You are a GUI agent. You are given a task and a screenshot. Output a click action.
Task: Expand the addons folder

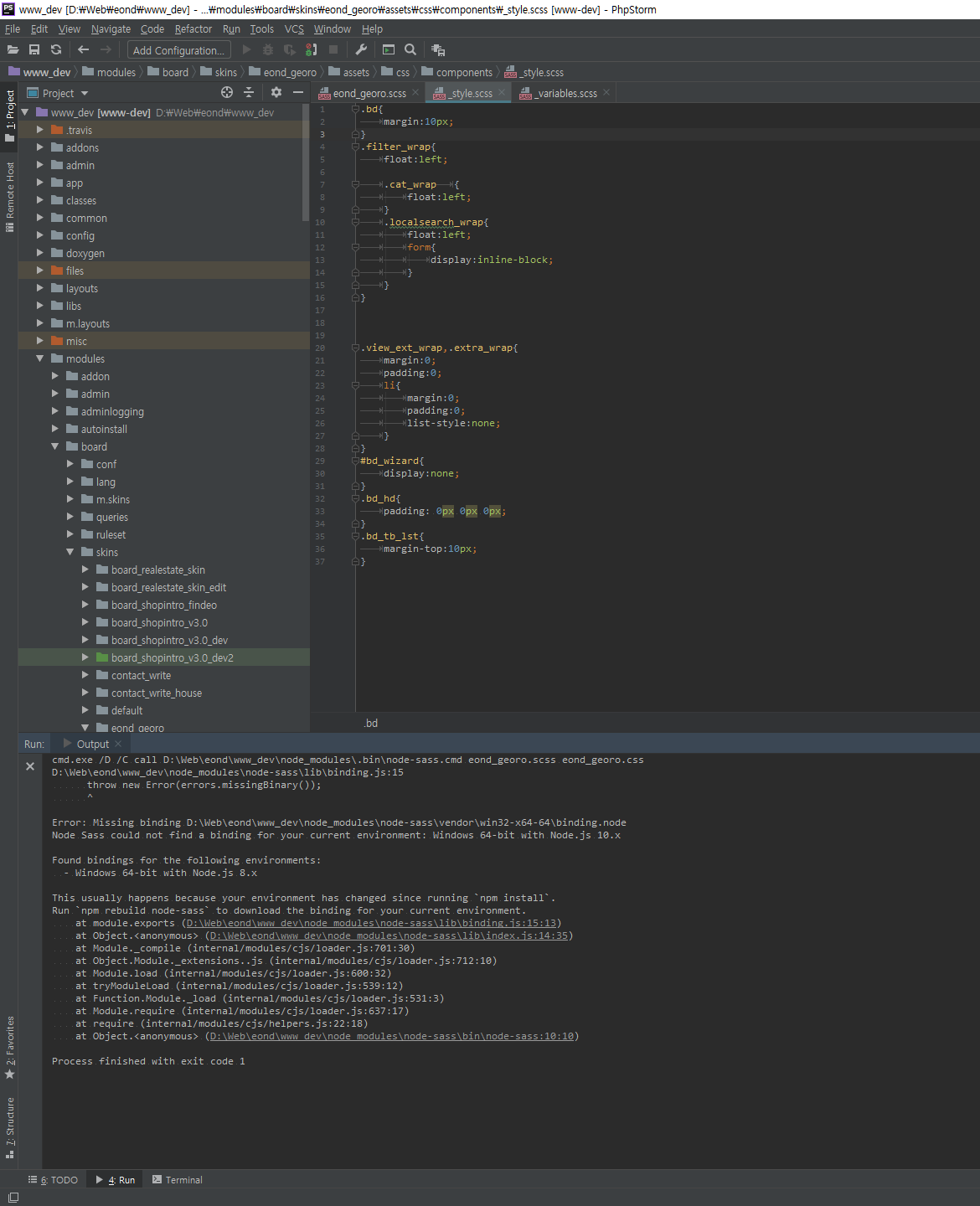point(39,147)
